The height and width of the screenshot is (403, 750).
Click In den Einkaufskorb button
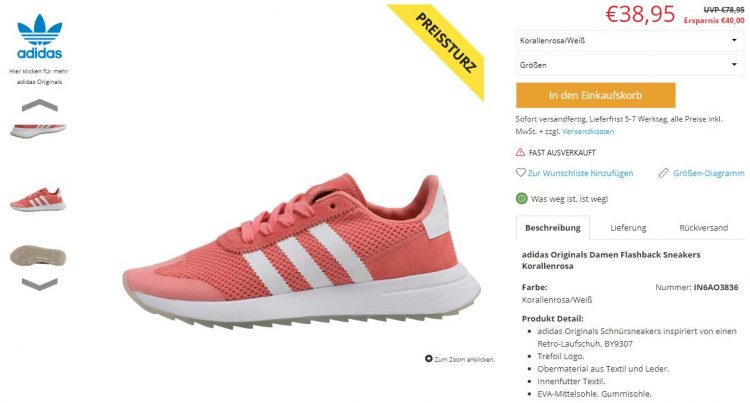click(596, 95)
